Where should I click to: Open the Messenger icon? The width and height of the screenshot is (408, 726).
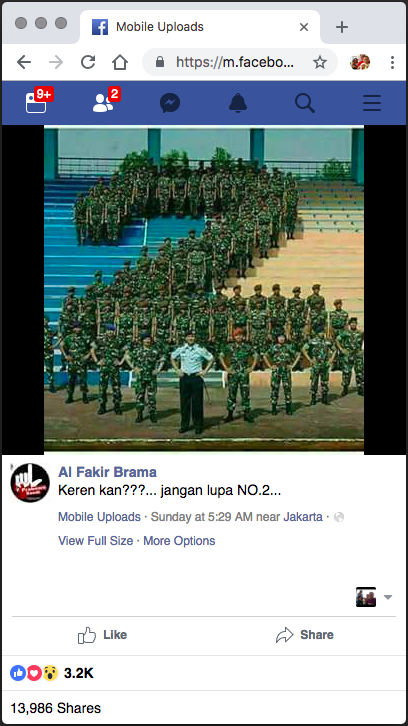[x=170, y=103]
